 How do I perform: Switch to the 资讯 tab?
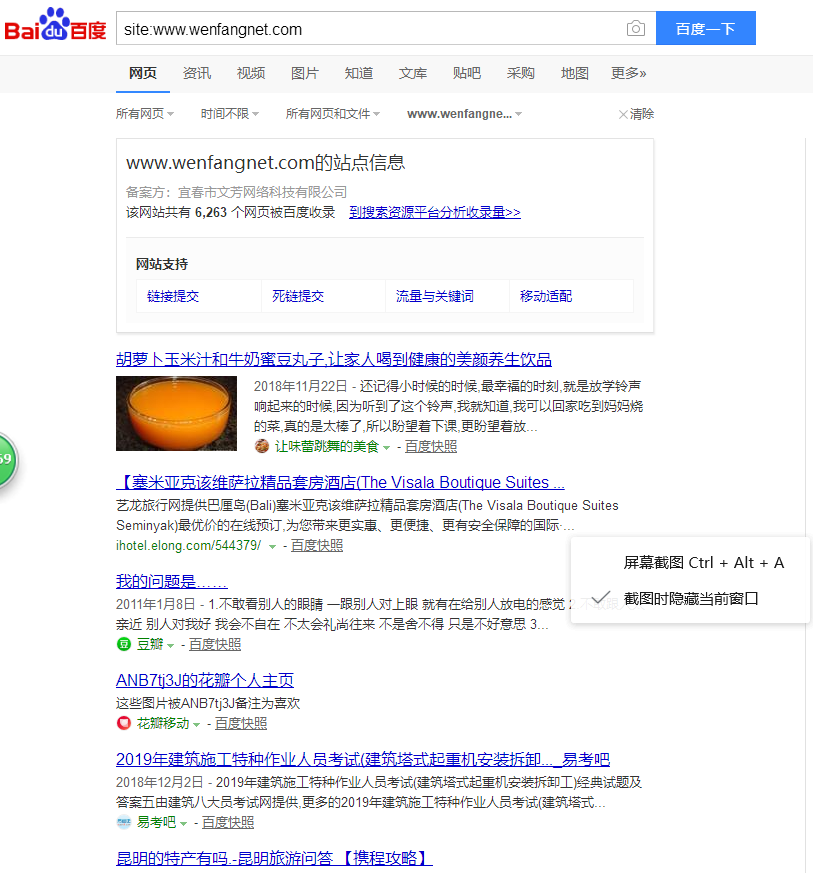(197, 73)
